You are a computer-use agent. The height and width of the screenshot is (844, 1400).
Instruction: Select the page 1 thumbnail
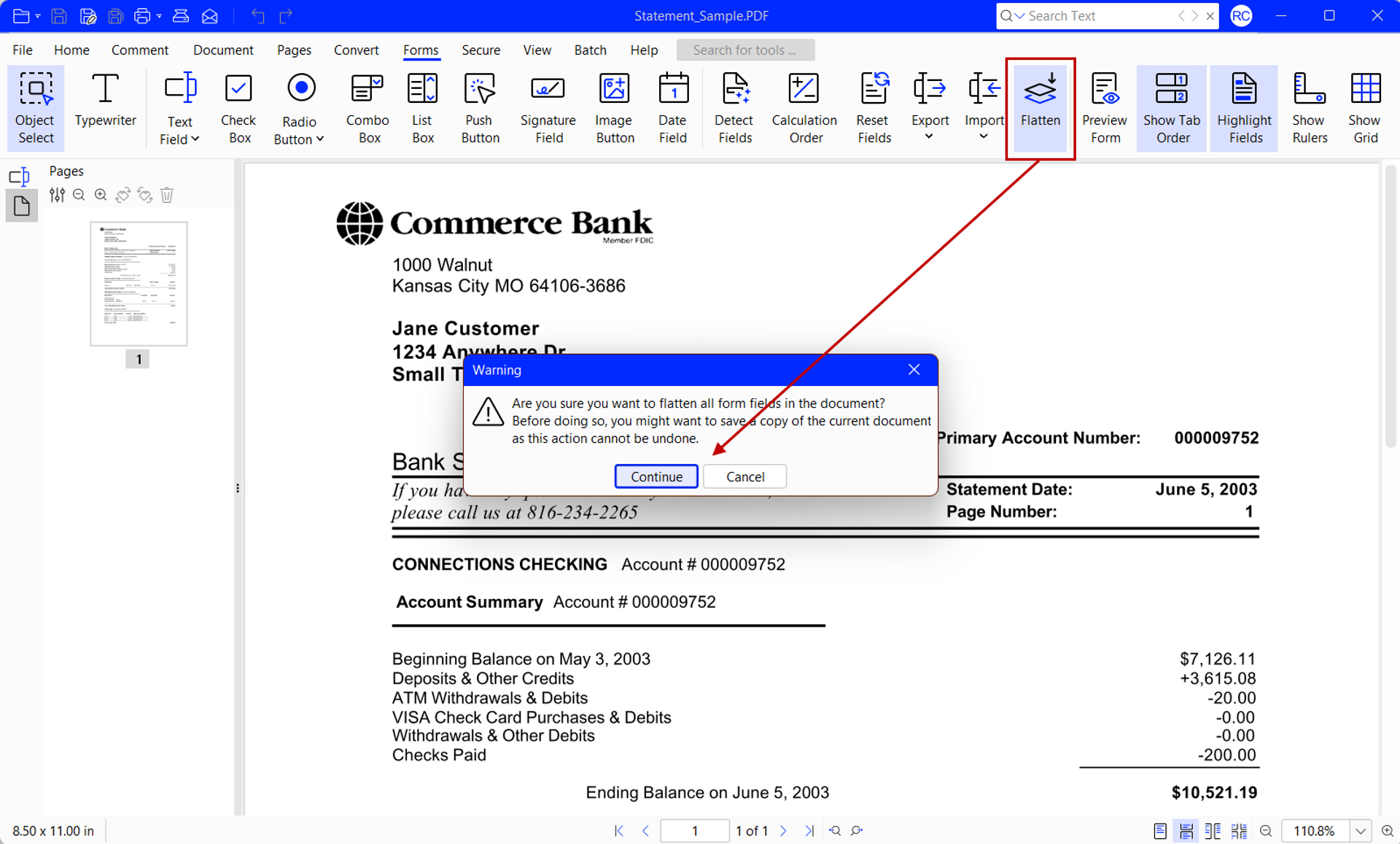(139, 283)
